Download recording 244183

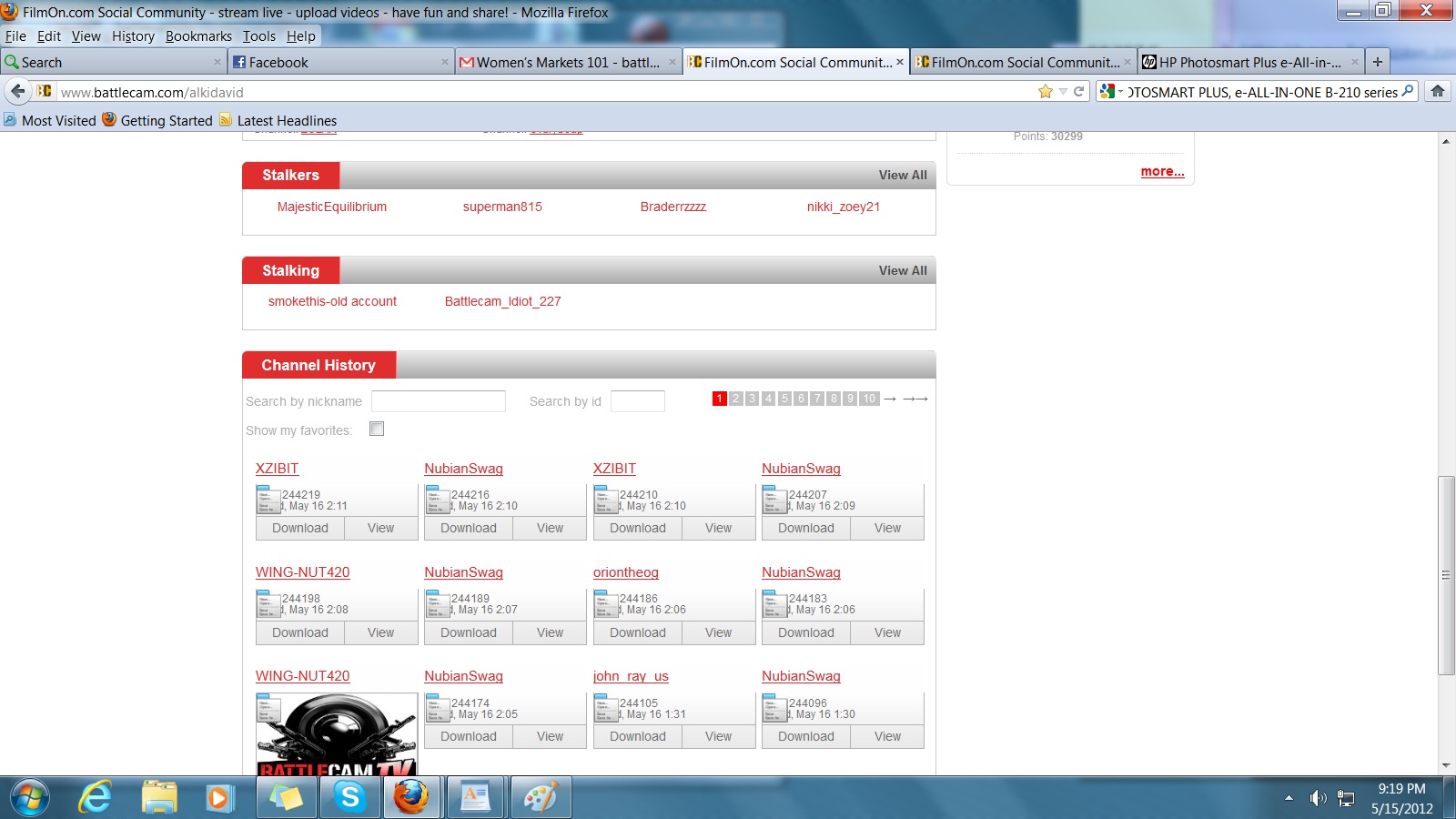[x=806, y=632]
